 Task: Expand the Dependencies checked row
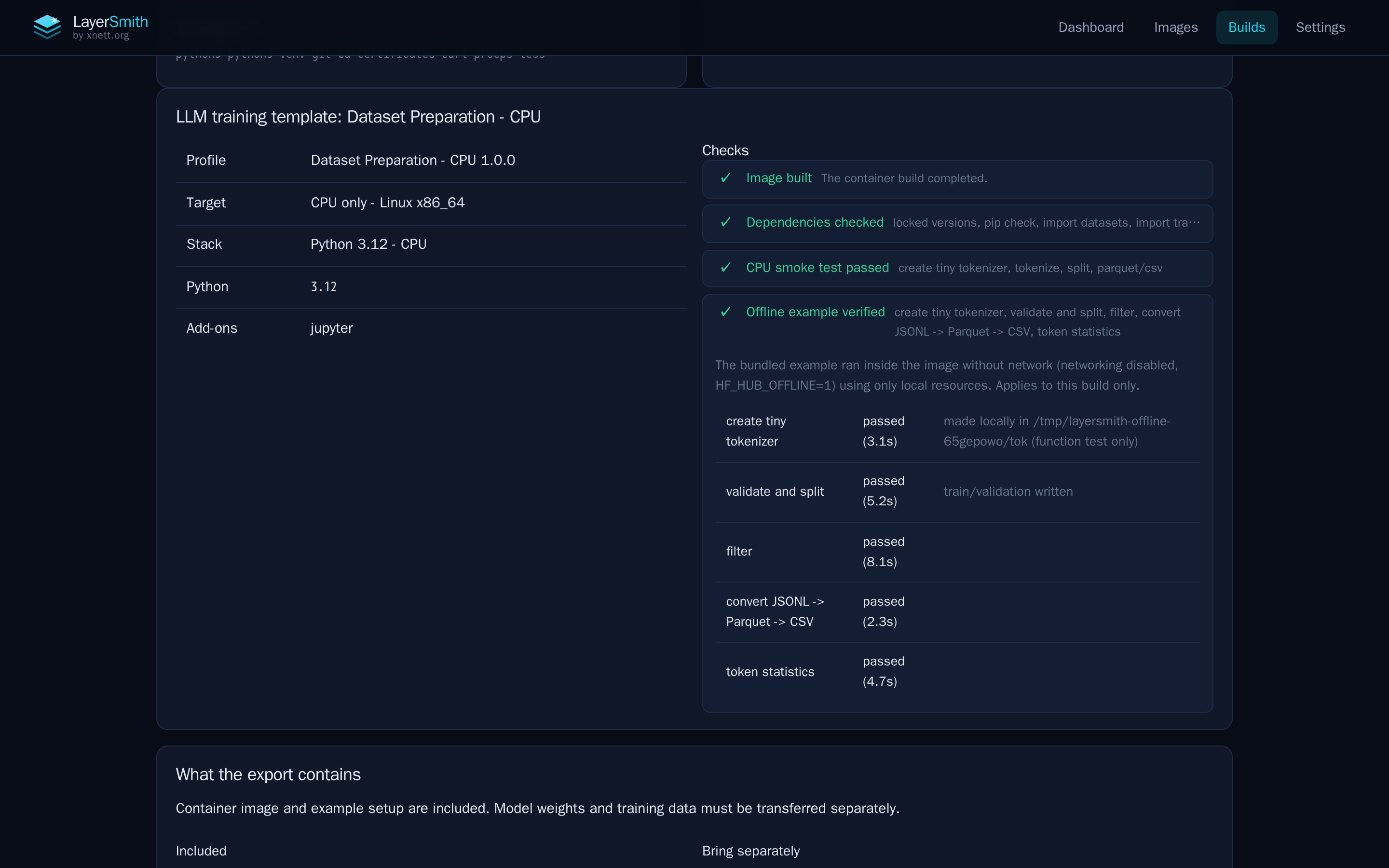coord(957,223)
